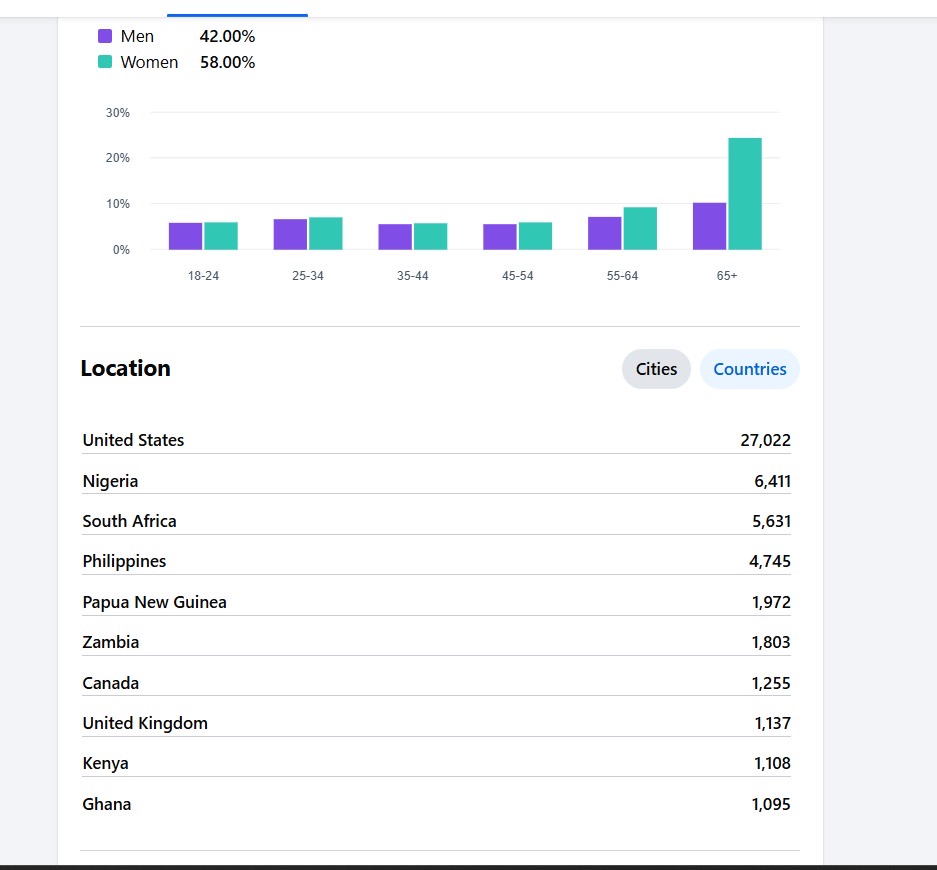This screenshot has width=937, height=870.
Task: Click the Men bar for 35-44
Action: tap(395, 237)
